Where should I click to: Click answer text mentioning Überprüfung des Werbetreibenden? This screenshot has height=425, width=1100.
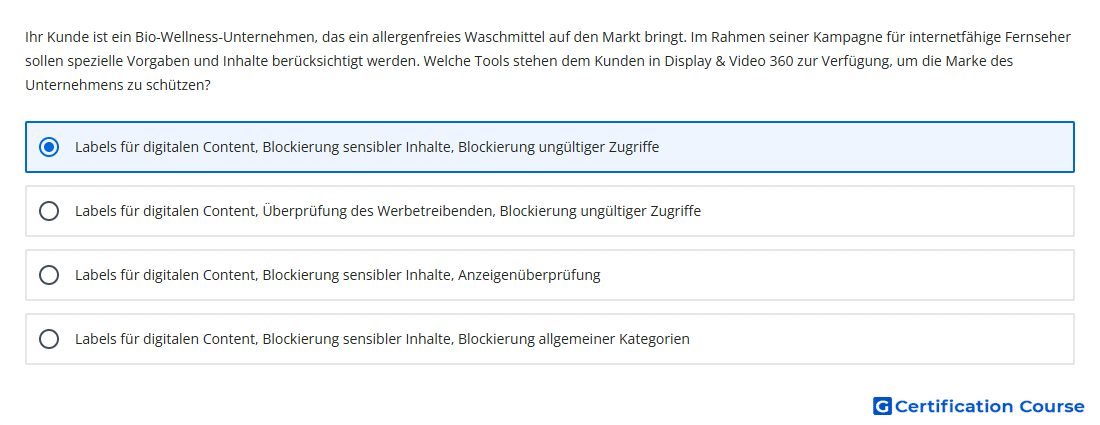(388, 211)
